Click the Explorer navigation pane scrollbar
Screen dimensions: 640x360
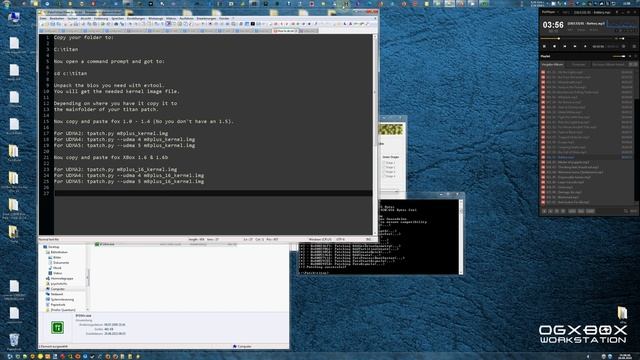88,277
